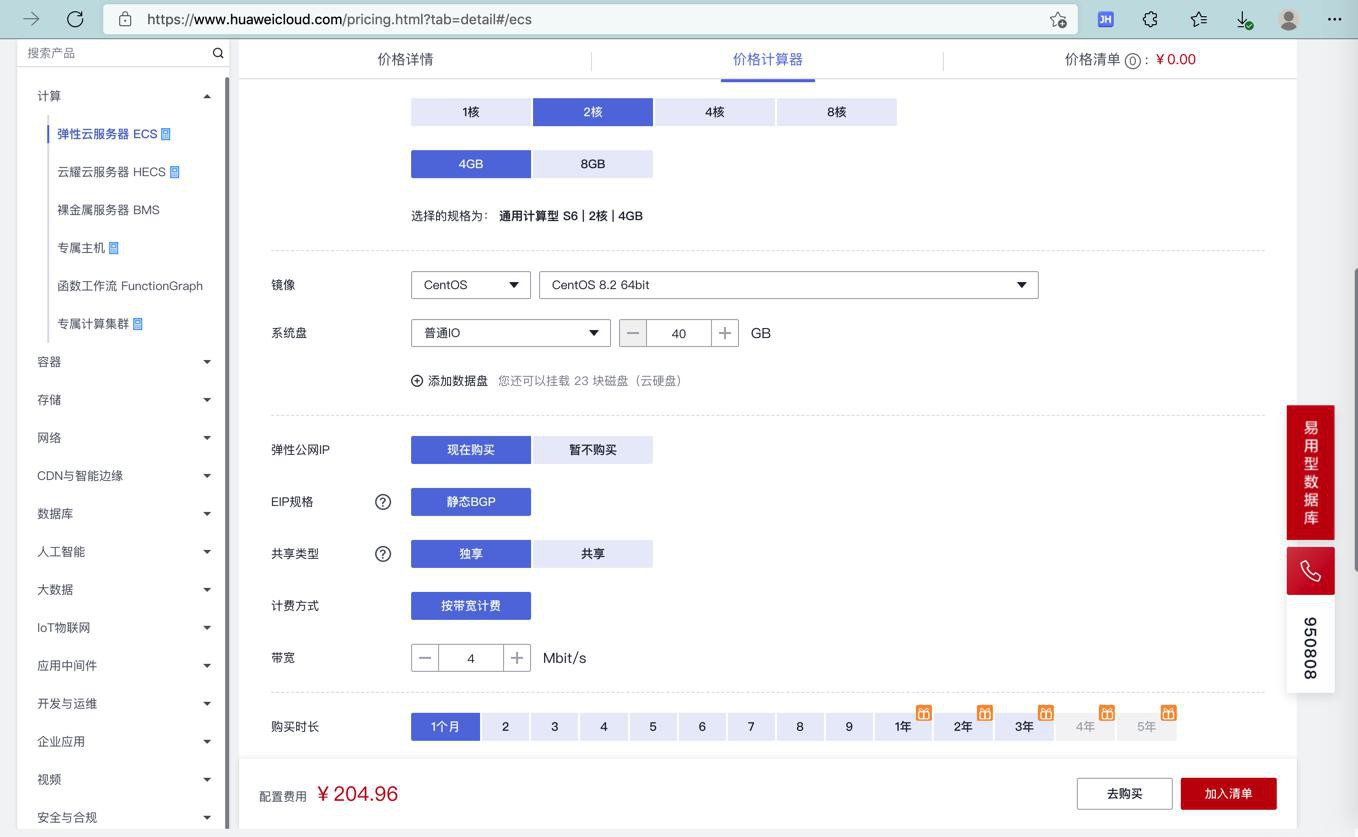Increase bandwidth with plus button
The height and width of the screenshot is (837, 1358).
click(x=517, y=658)
